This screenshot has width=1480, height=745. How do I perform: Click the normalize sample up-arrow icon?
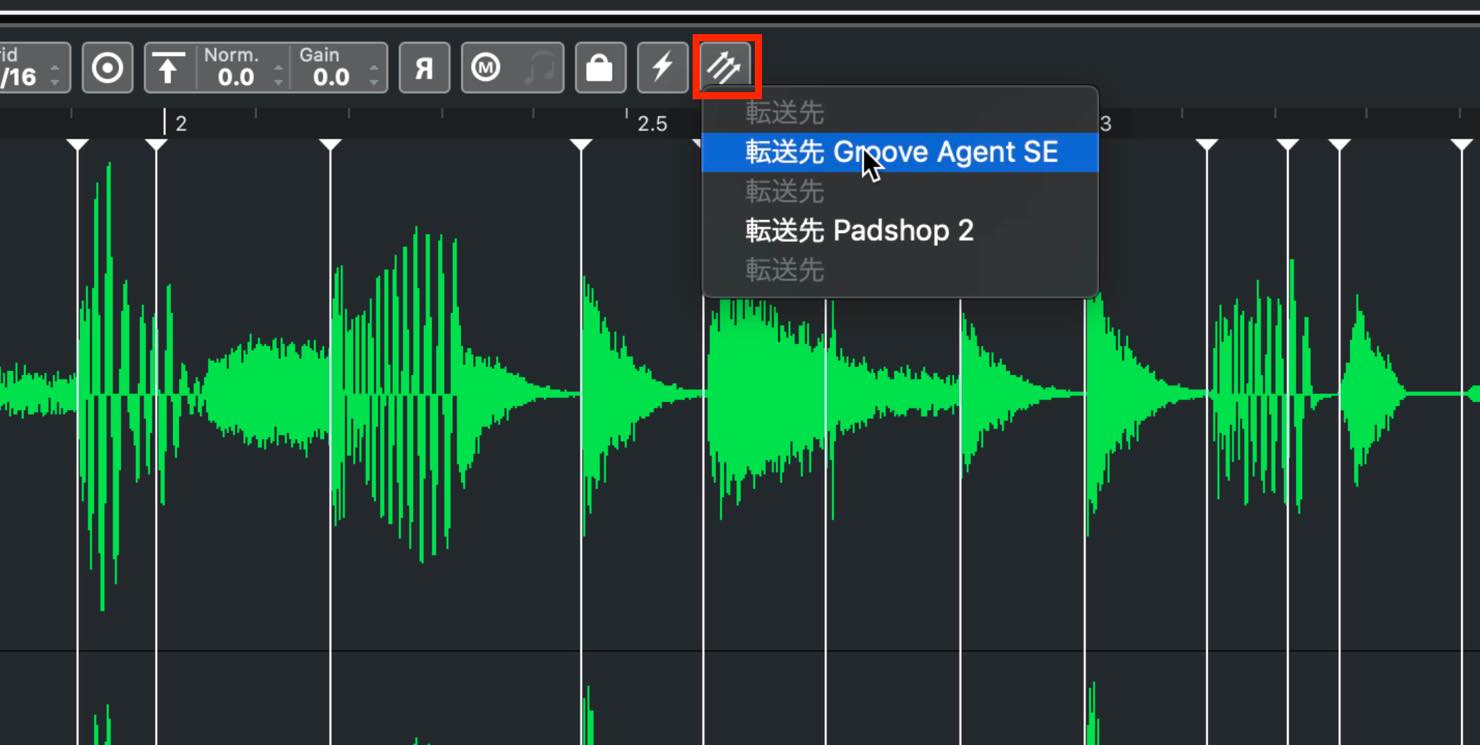pos(167,68)
